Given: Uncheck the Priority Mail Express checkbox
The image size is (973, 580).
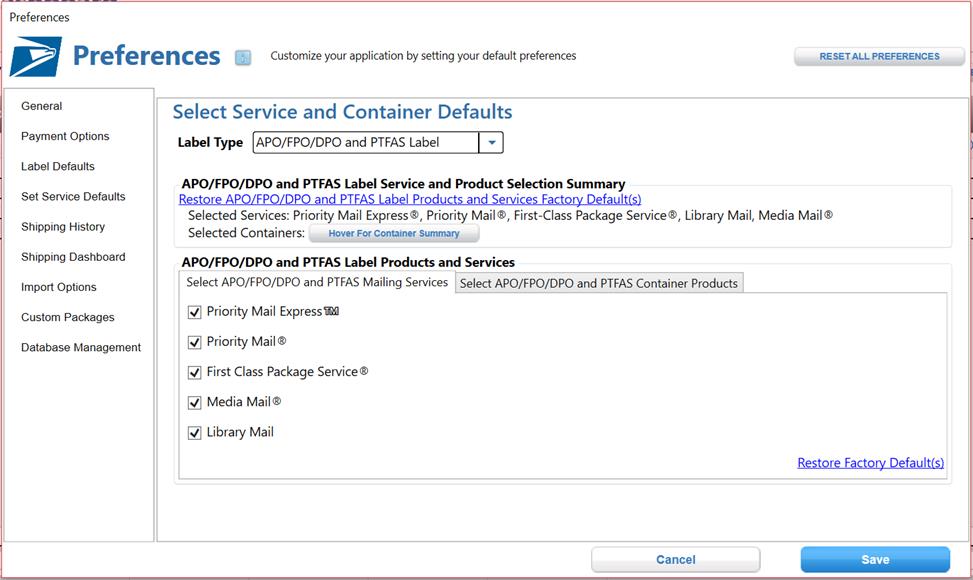Looking at the screenshot, I should point(195,312).
